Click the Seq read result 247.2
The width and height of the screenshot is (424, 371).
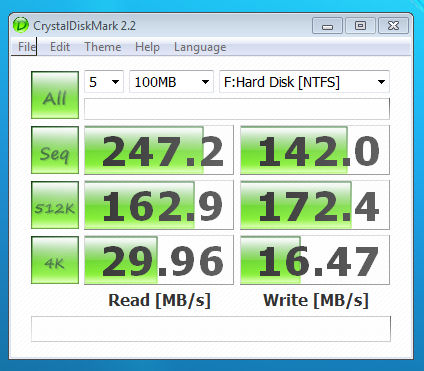[x=159, y=150]
